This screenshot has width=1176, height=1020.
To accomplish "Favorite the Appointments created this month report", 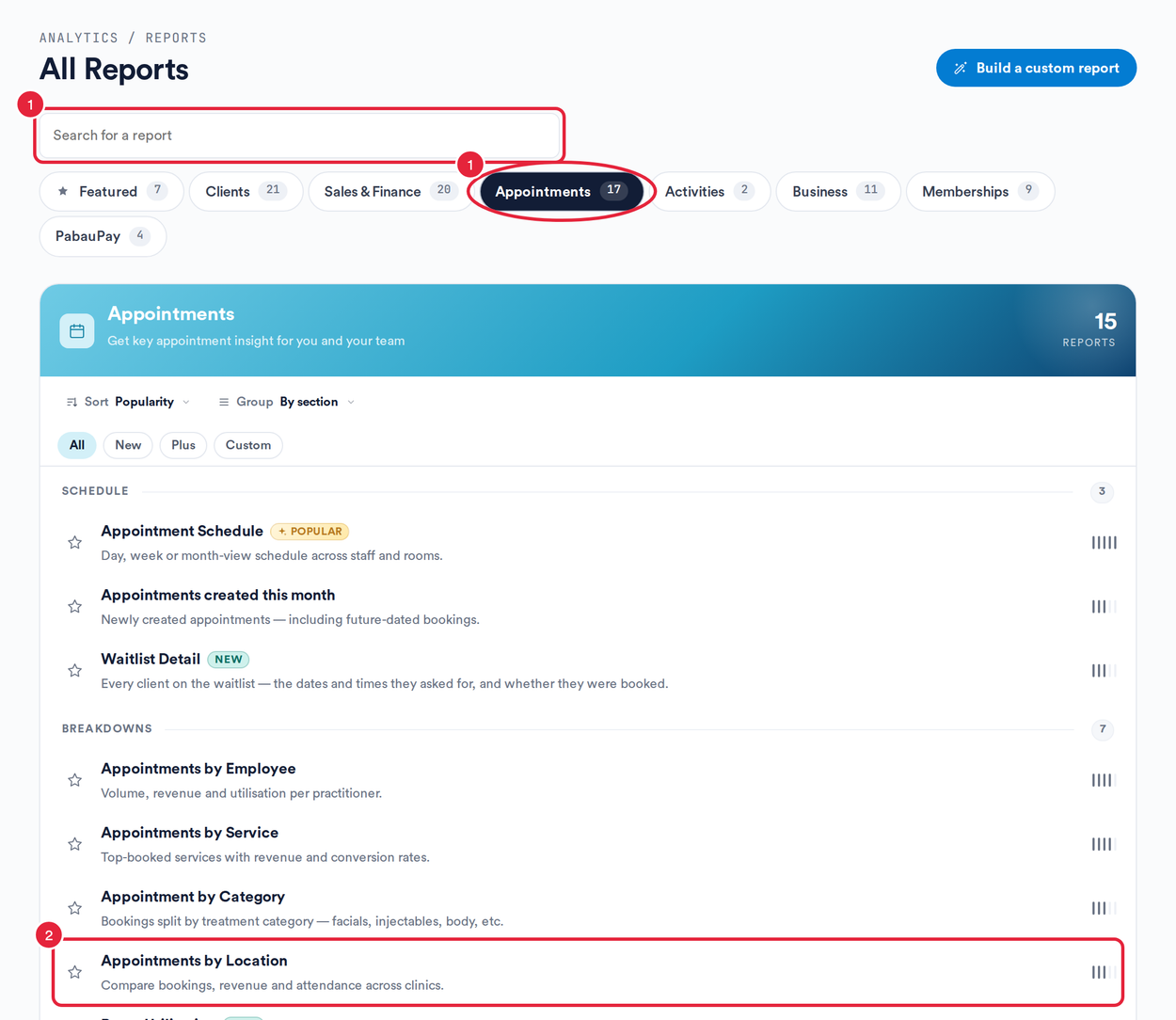I will (74, 607).
